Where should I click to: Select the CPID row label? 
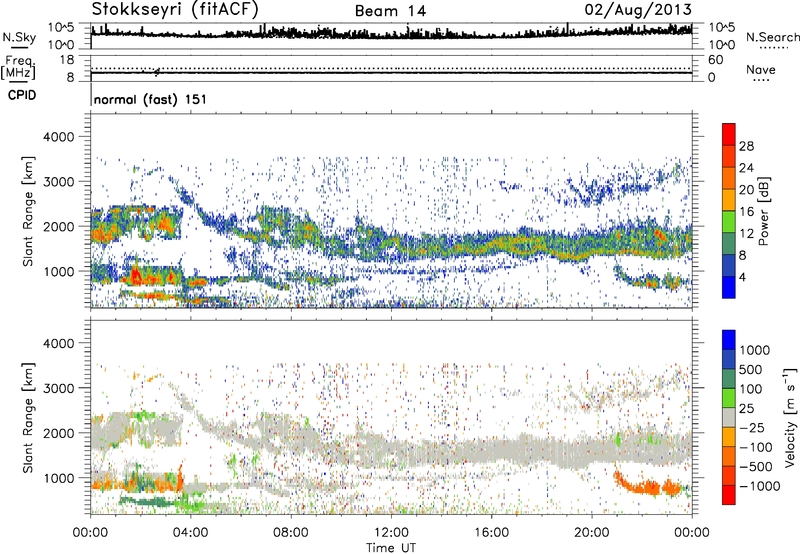(22, 95)
